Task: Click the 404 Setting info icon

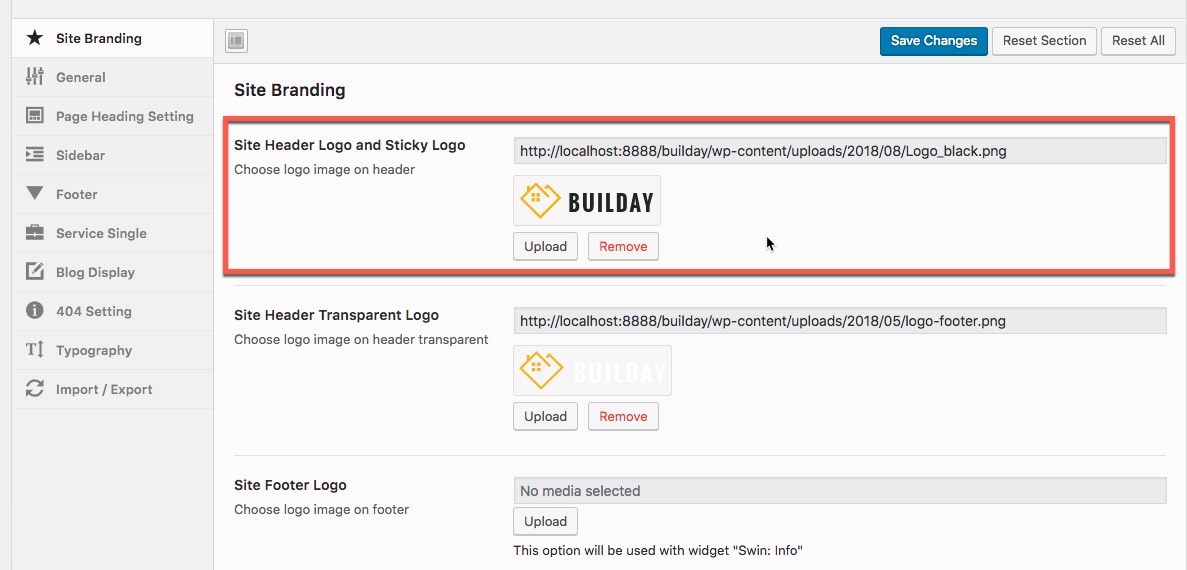Action: coord(35,311)
